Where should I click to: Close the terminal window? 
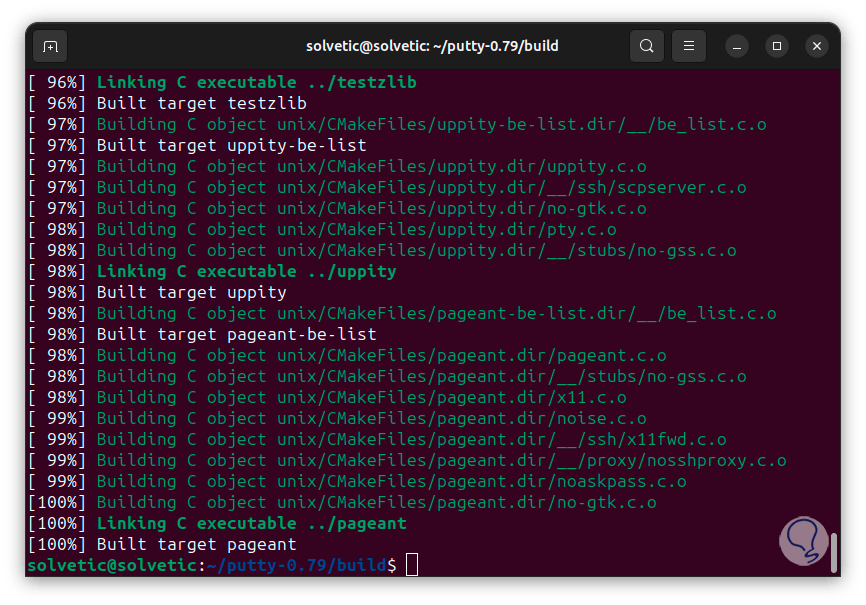[x=817, y=46]
